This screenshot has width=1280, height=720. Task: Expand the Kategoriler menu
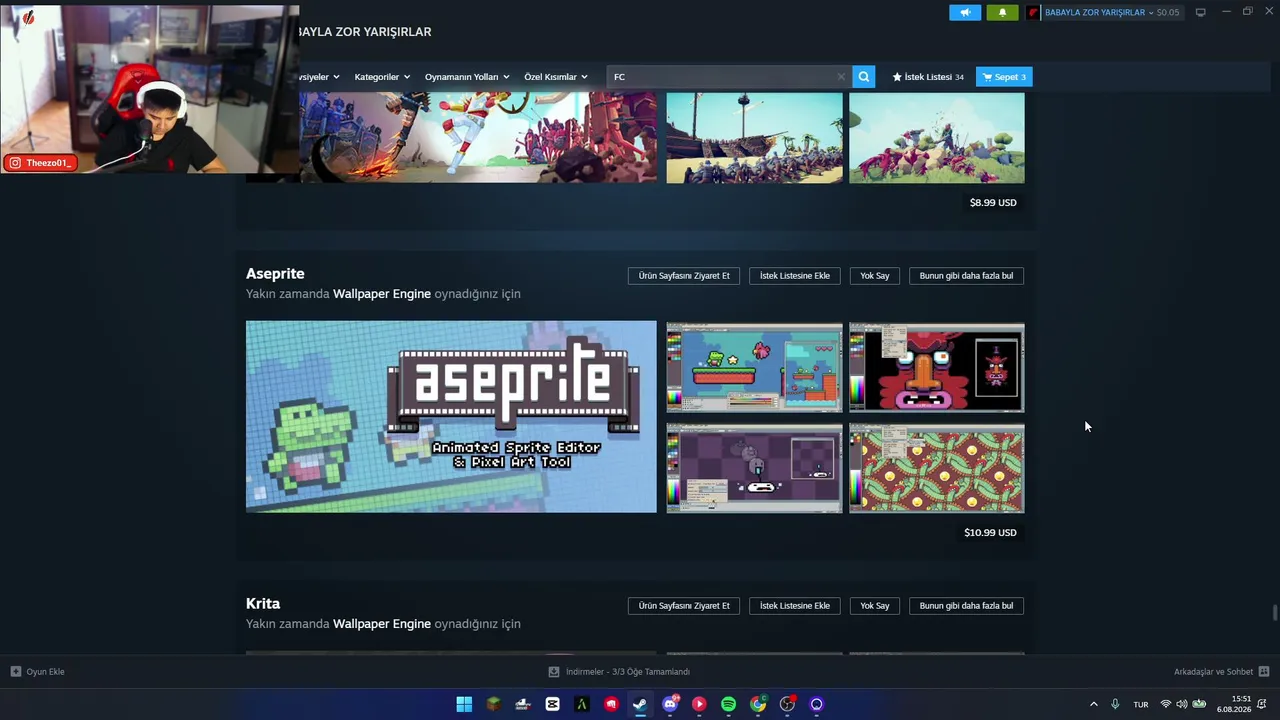coord(382,77)
